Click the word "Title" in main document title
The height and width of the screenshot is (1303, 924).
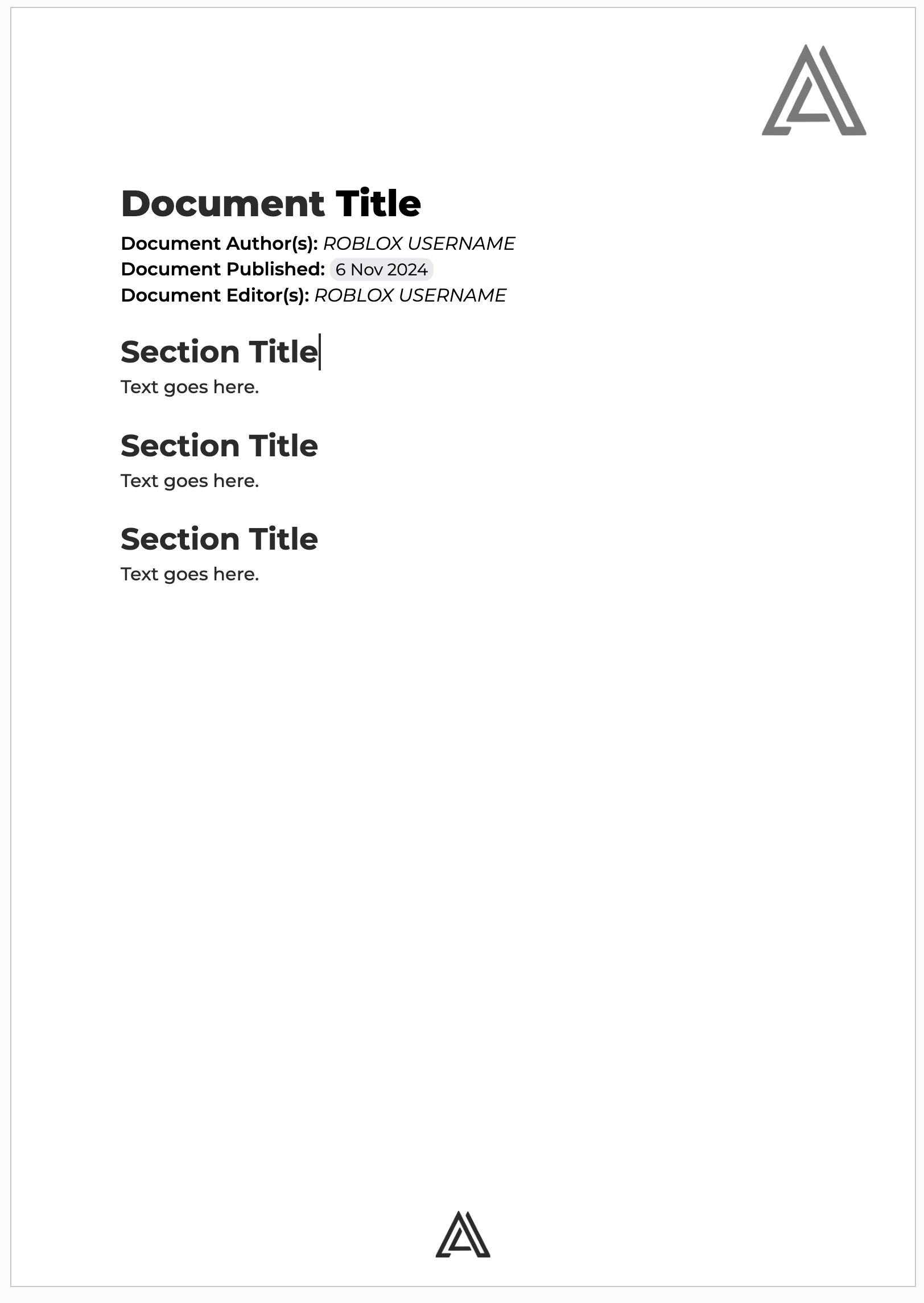pyautogui.click(x=378, y=204)
